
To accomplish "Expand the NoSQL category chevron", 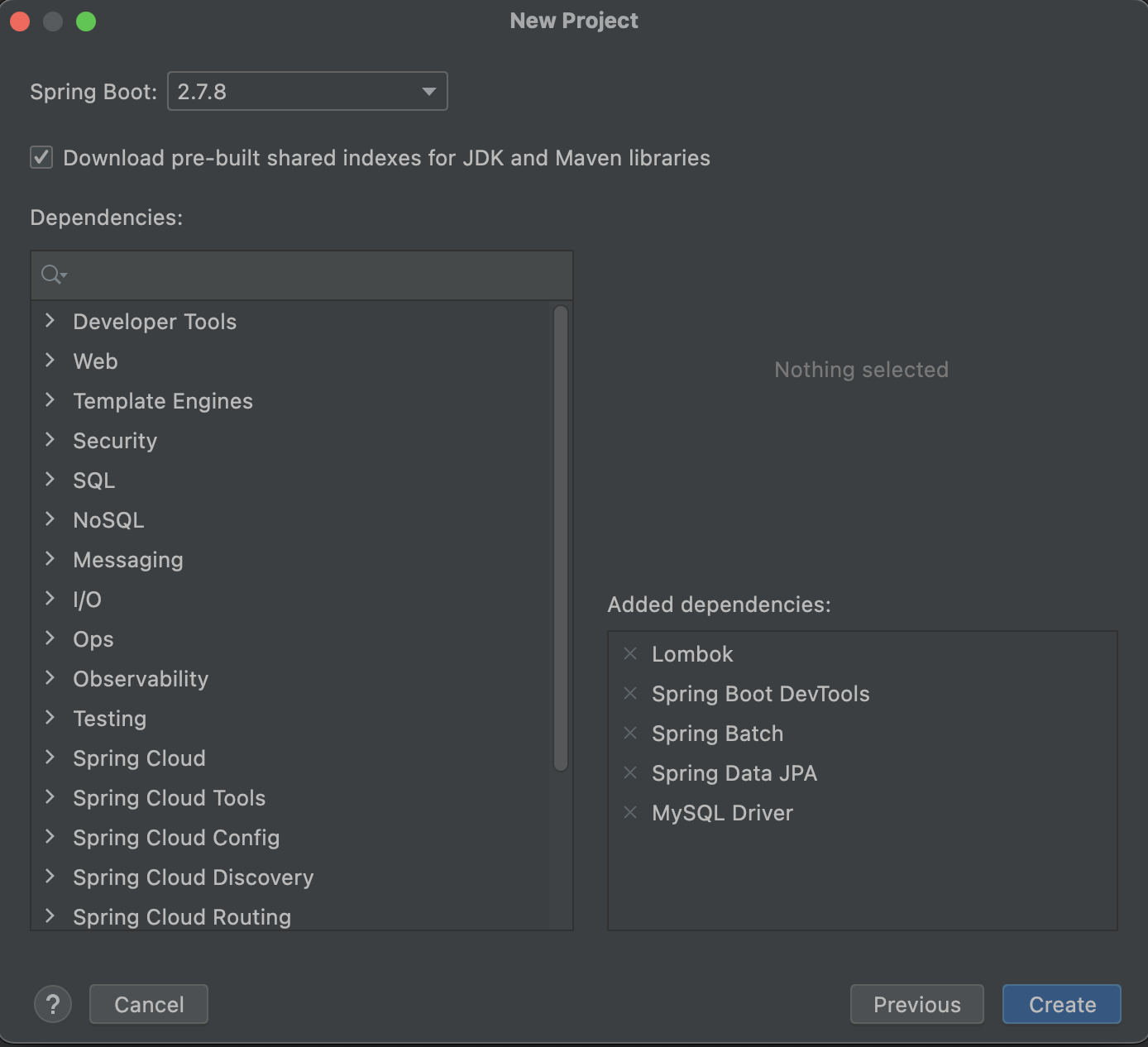I will click(50, 519).
